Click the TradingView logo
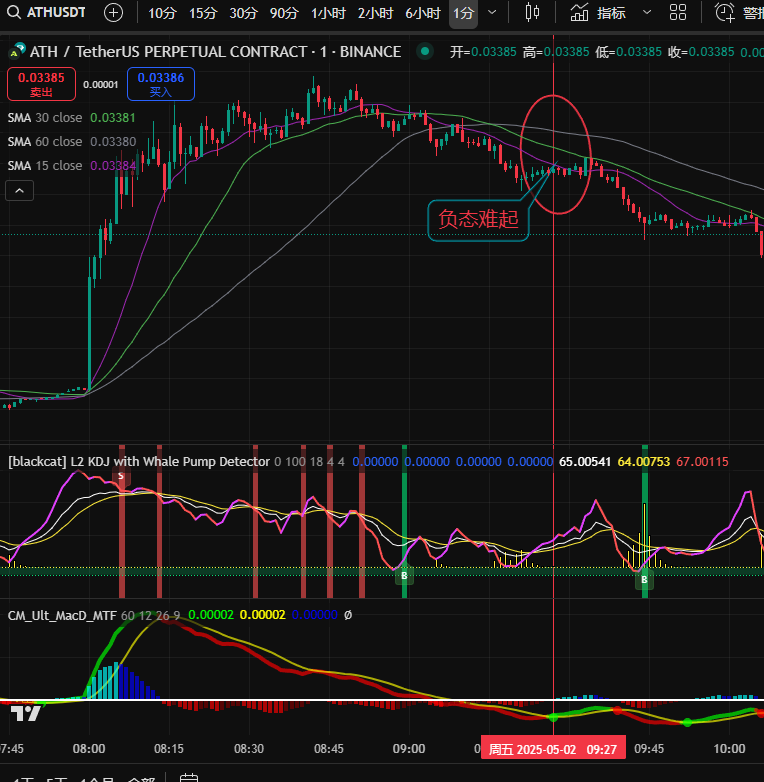The height and width of the screenshot is (782, 764). (x=25, y=714)
